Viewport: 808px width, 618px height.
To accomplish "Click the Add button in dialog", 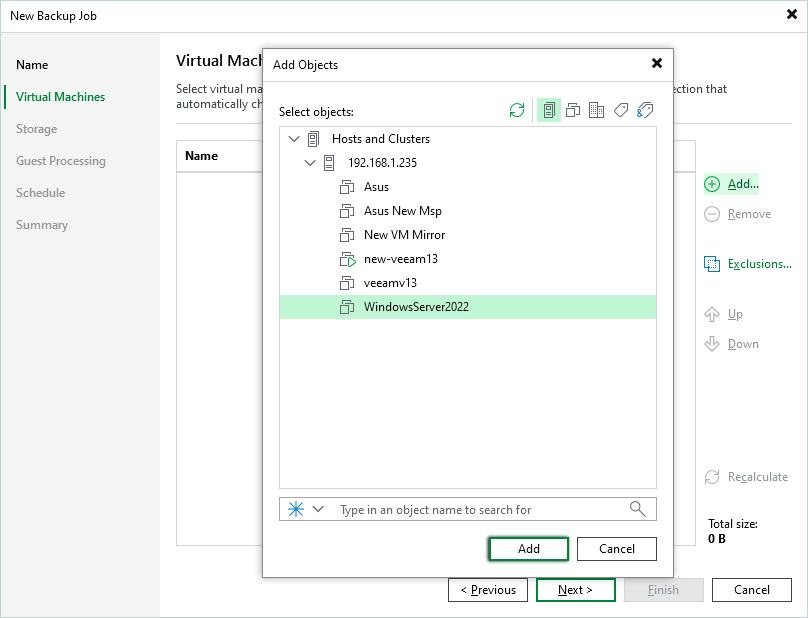I will click(528, 549).
